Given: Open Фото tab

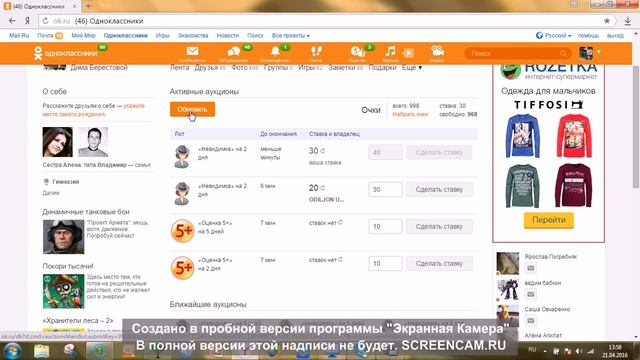Looking at the screenshot, I should [x=244, y=68].
